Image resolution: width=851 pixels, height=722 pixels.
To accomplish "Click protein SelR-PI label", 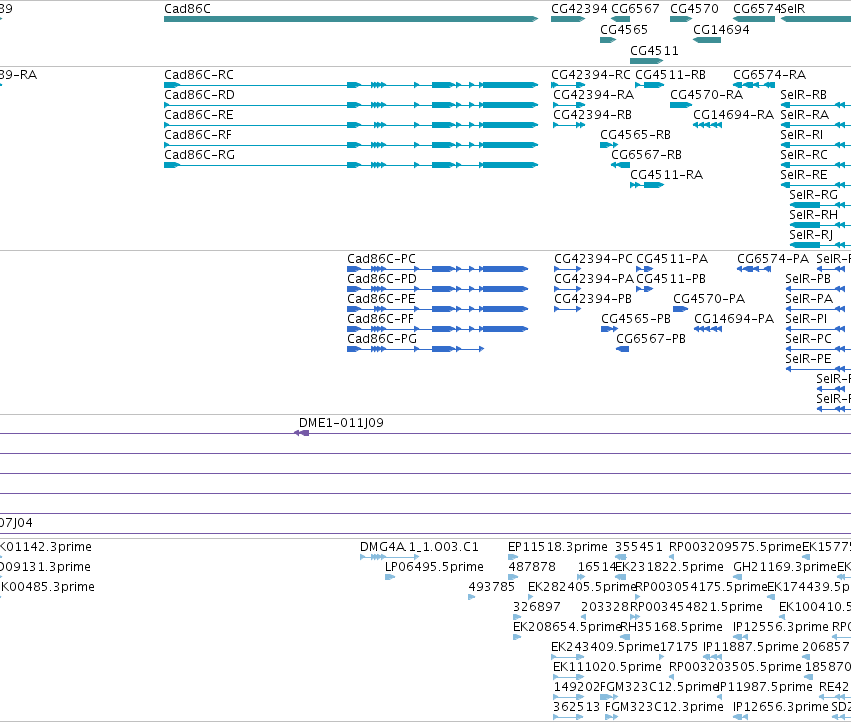I will pyautogui.click(x=806, y=319).
